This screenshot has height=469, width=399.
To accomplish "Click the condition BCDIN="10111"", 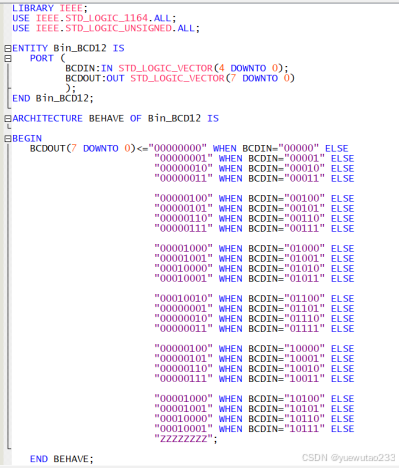I will [x=287, y=428].
